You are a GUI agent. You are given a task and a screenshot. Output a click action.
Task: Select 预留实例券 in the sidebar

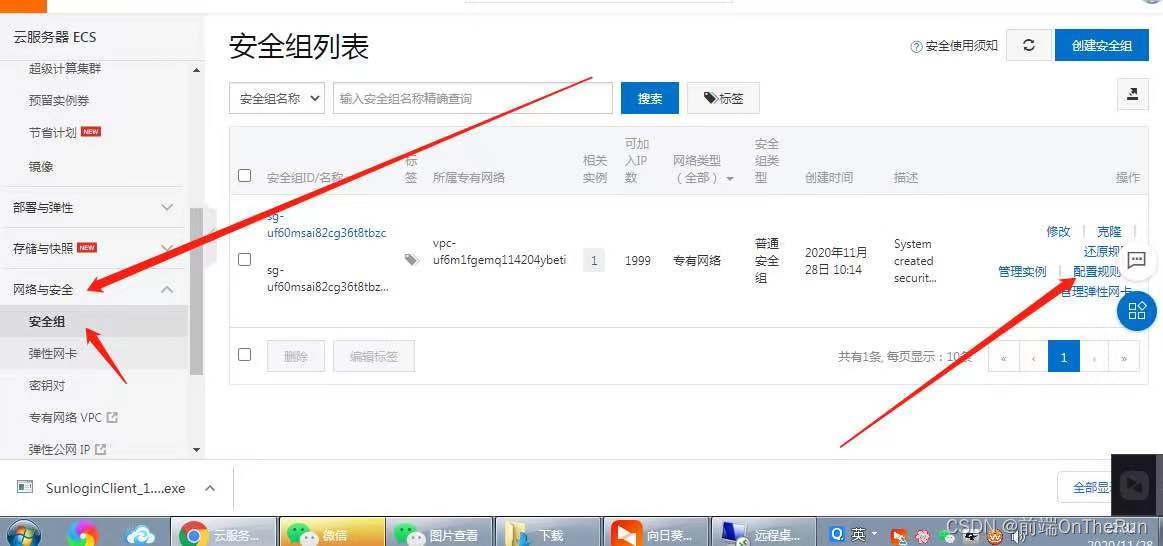[x=59, y=100]
